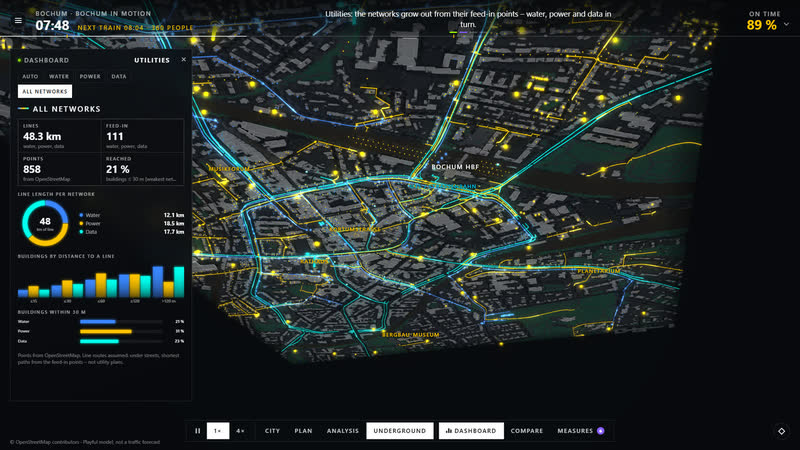Click the recenter diamond icon
Image resolution: width=800 pixels, height=450 pixels.
coord(782,431)
